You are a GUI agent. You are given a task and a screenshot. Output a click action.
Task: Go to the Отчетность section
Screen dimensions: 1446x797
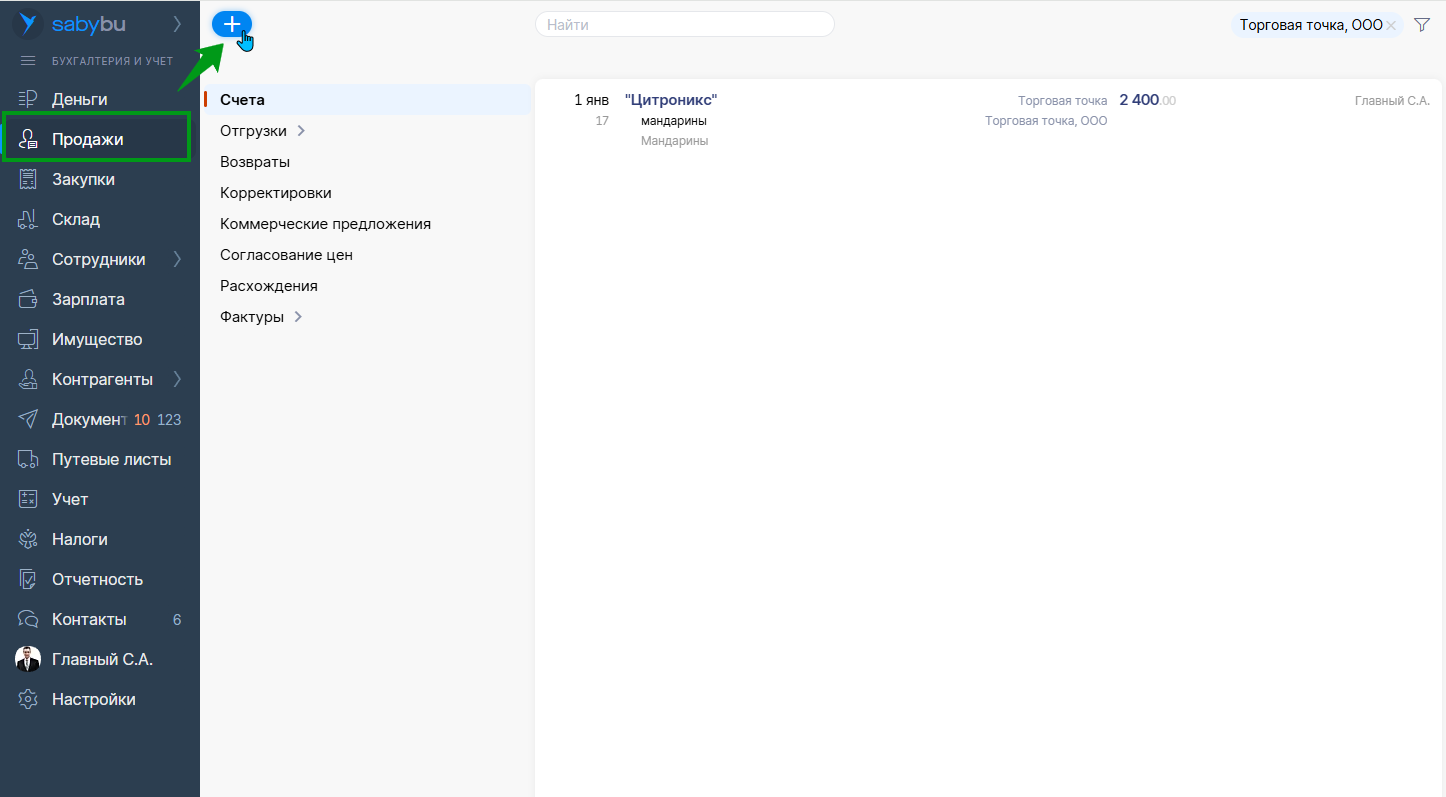97,579
